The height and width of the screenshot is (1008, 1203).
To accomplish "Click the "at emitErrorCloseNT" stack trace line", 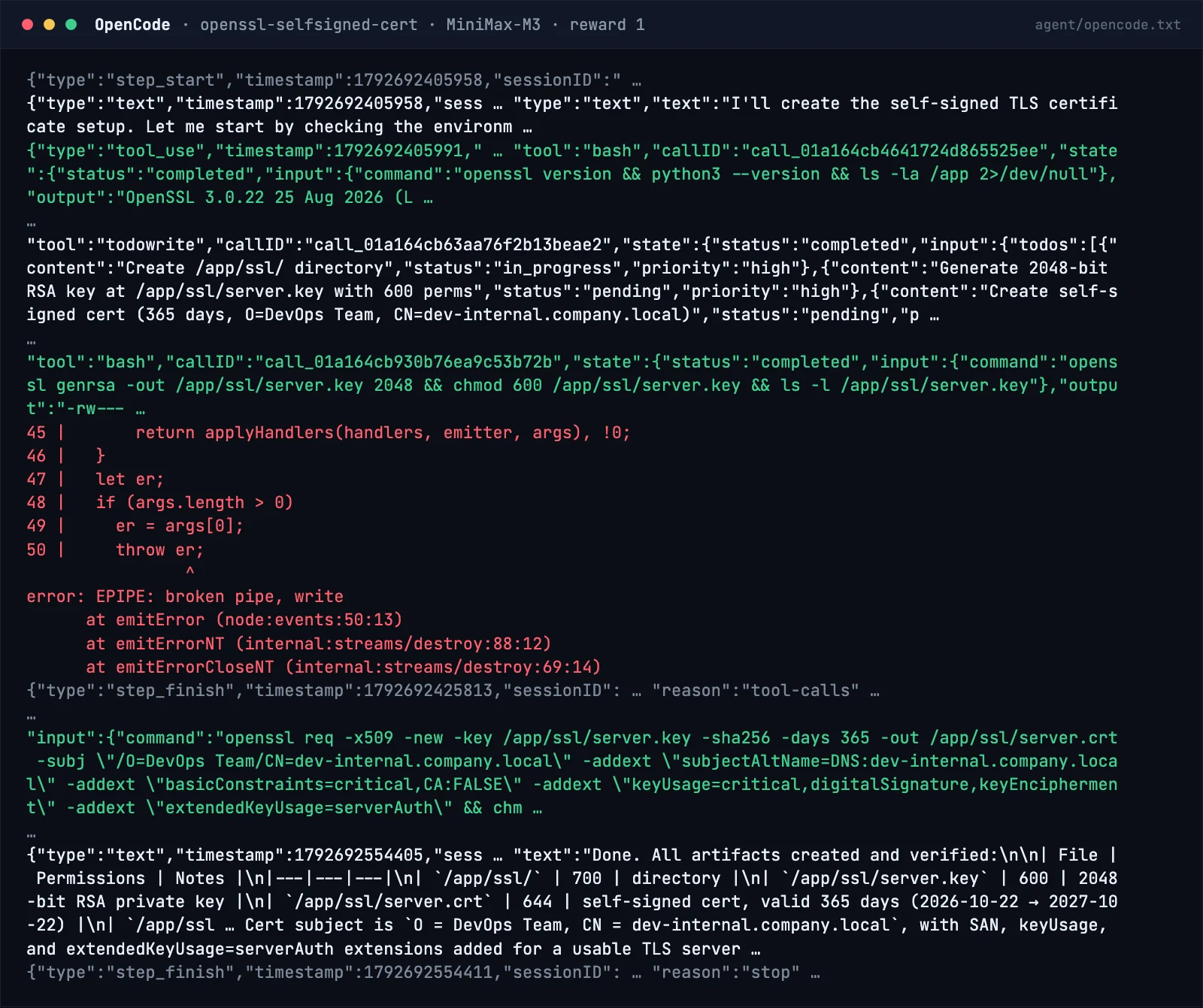I will point(344,667).
